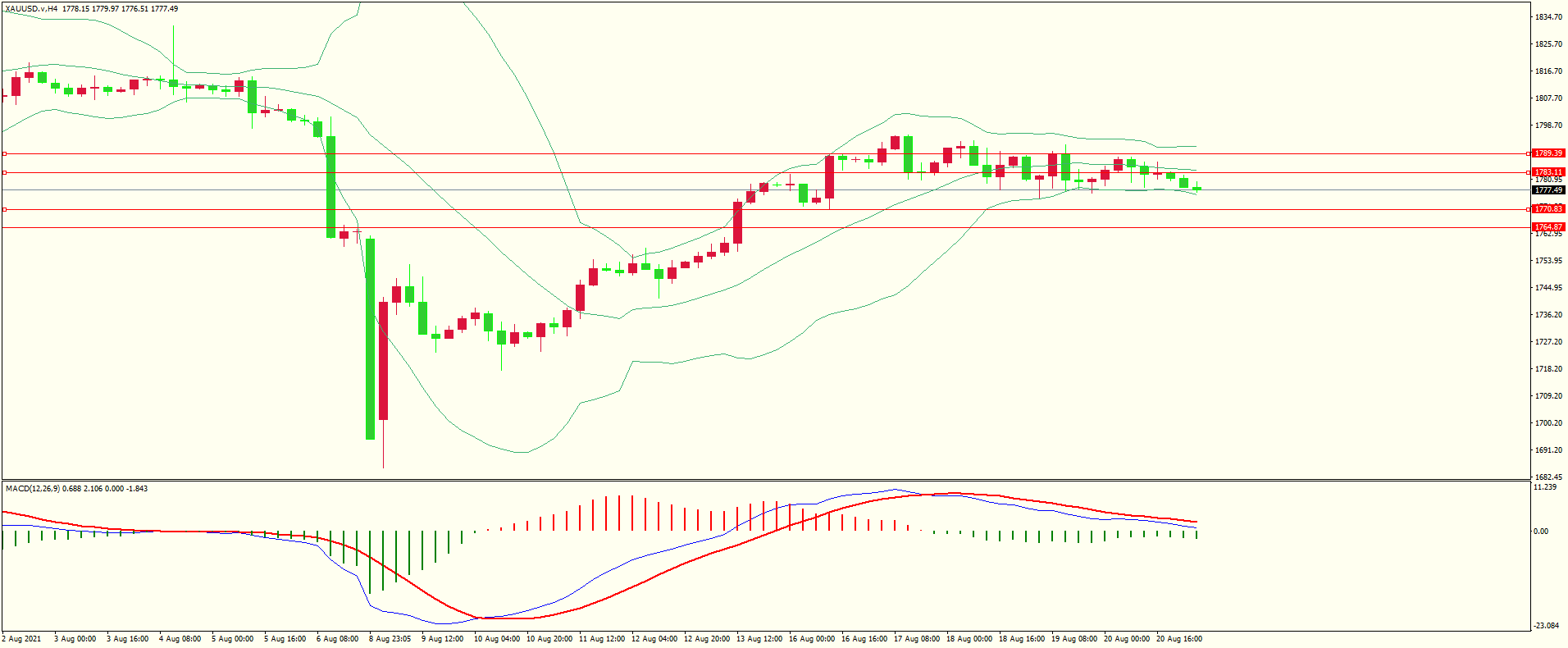Screen dimensions: 1568x648
Task: Click the 4 Aug 08:00 time label
Action: coord(180,639)
